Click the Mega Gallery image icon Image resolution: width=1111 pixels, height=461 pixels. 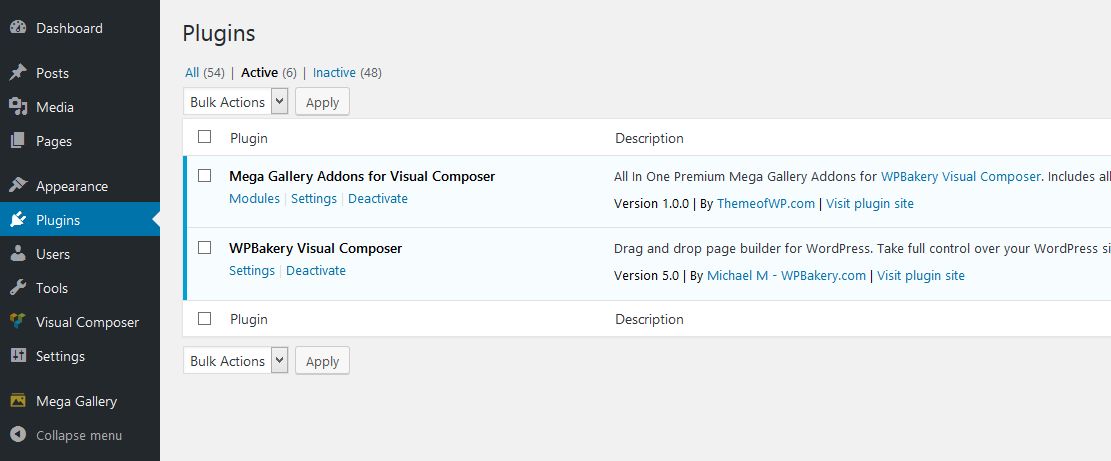[18, 401]
